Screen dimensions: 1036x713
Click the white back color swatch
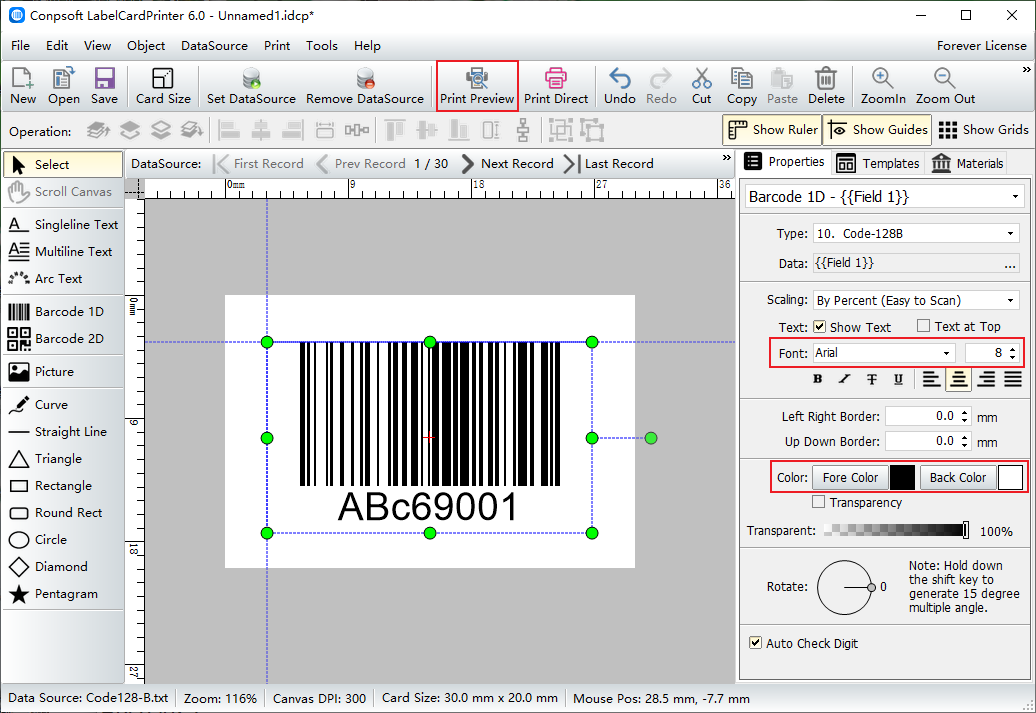(x=1010, y=478)
